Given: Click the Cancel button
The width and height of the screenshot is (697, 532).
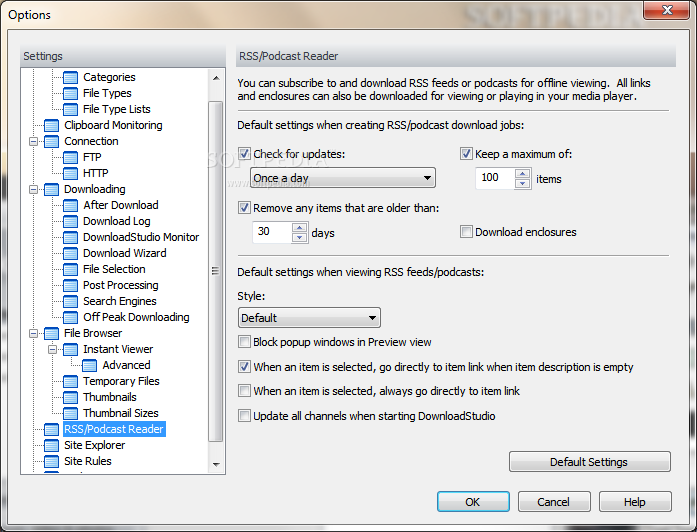Looking at the screenshot, I should [554, 502].
